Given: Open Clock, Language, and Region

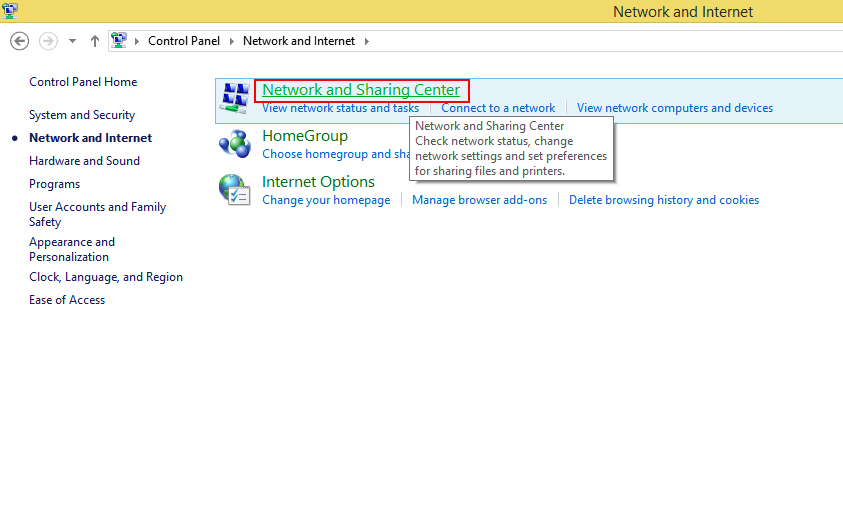Looking at the screenshot, I should click(106, 277).
